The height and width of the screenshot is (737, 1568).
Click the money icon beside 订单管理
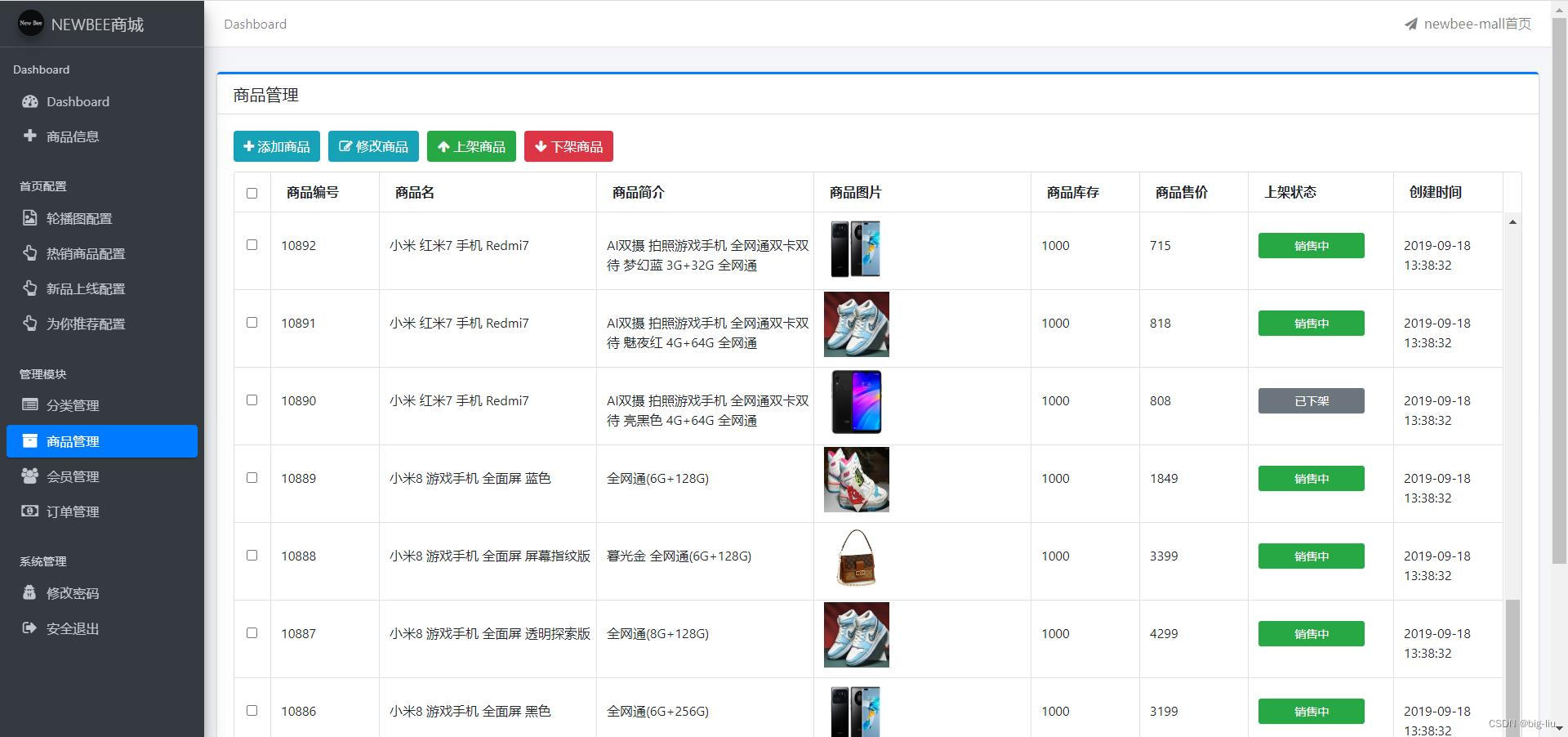[30, 511]
